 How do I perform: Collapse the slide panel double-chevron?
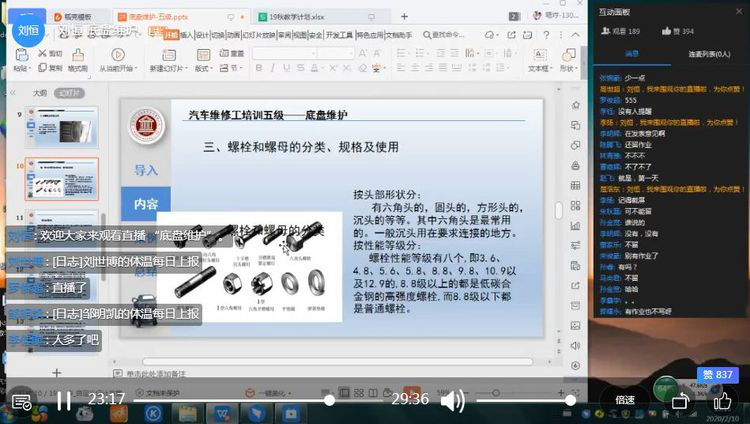[x=13, y=92]
